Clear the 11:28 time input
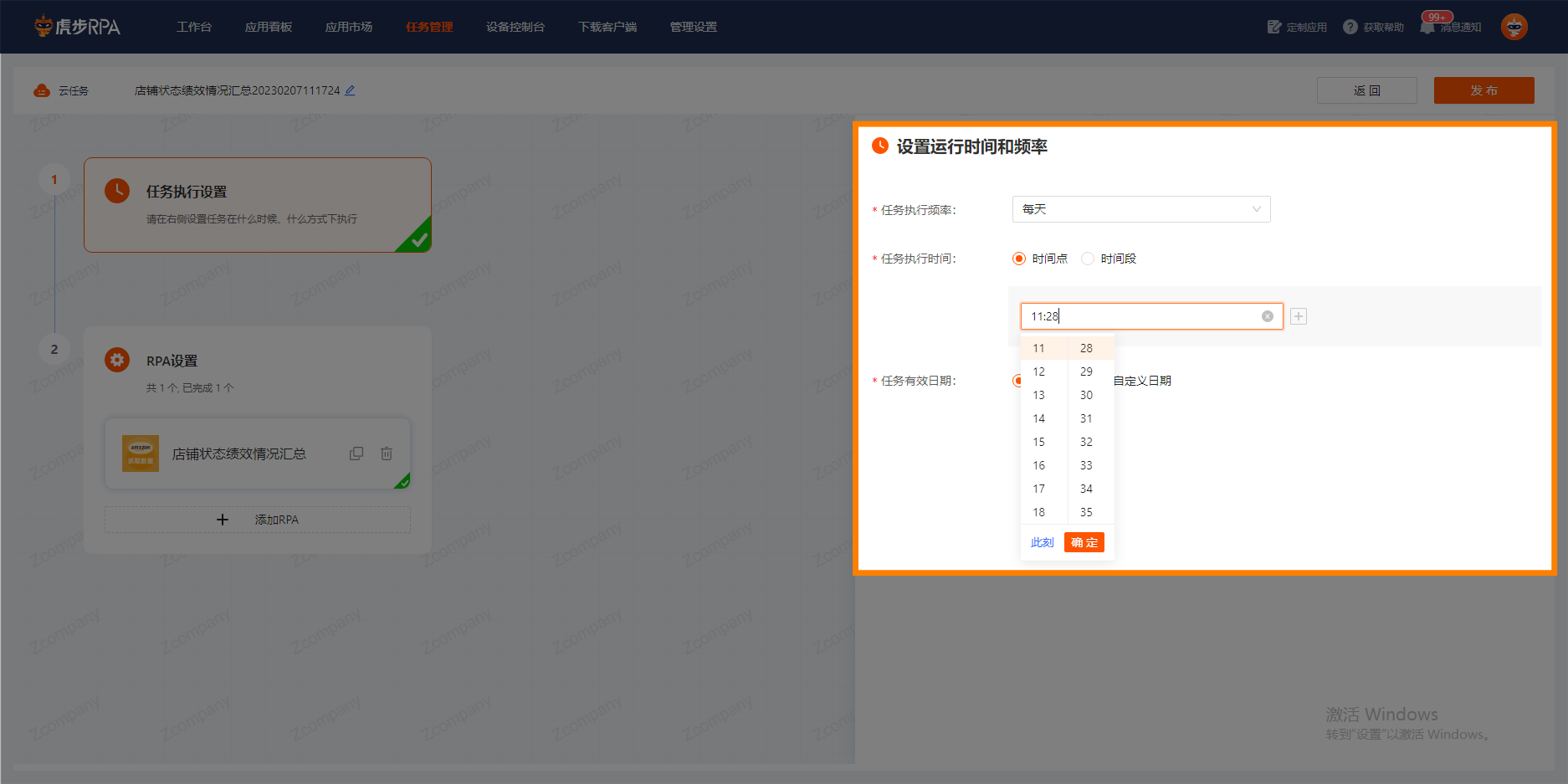1568x784 pixels. click(1268, 316)
